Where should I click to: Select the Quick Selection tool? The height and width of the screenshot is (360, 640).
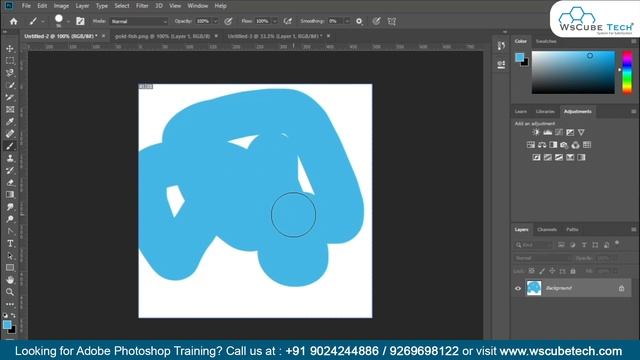pyautogui.click(x=10, y=85)
